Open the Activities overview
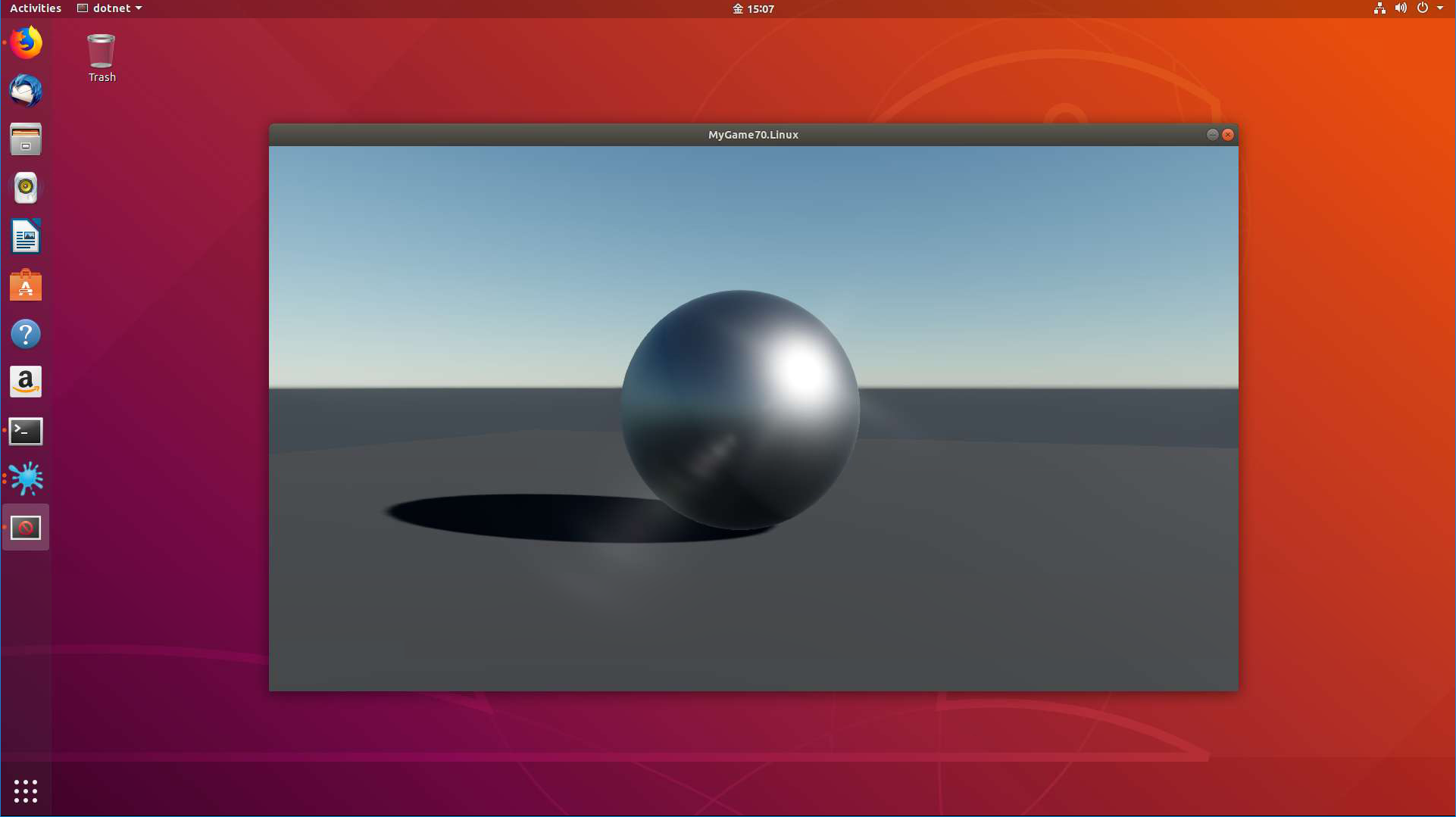The width and height of the screenshot is (1456, 817). coord(35,8)
